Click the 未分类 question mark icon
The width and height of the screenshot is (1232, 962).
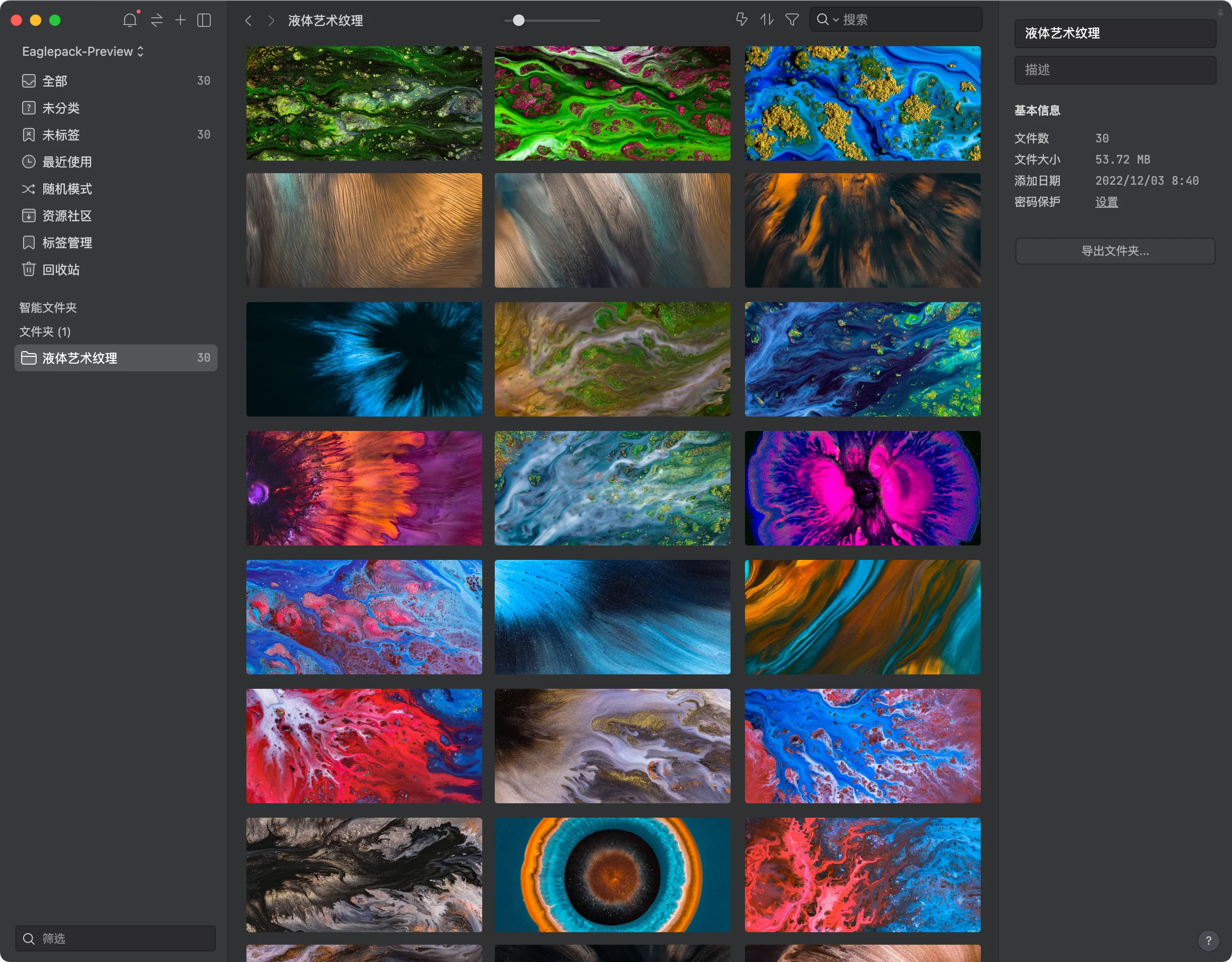29,108
